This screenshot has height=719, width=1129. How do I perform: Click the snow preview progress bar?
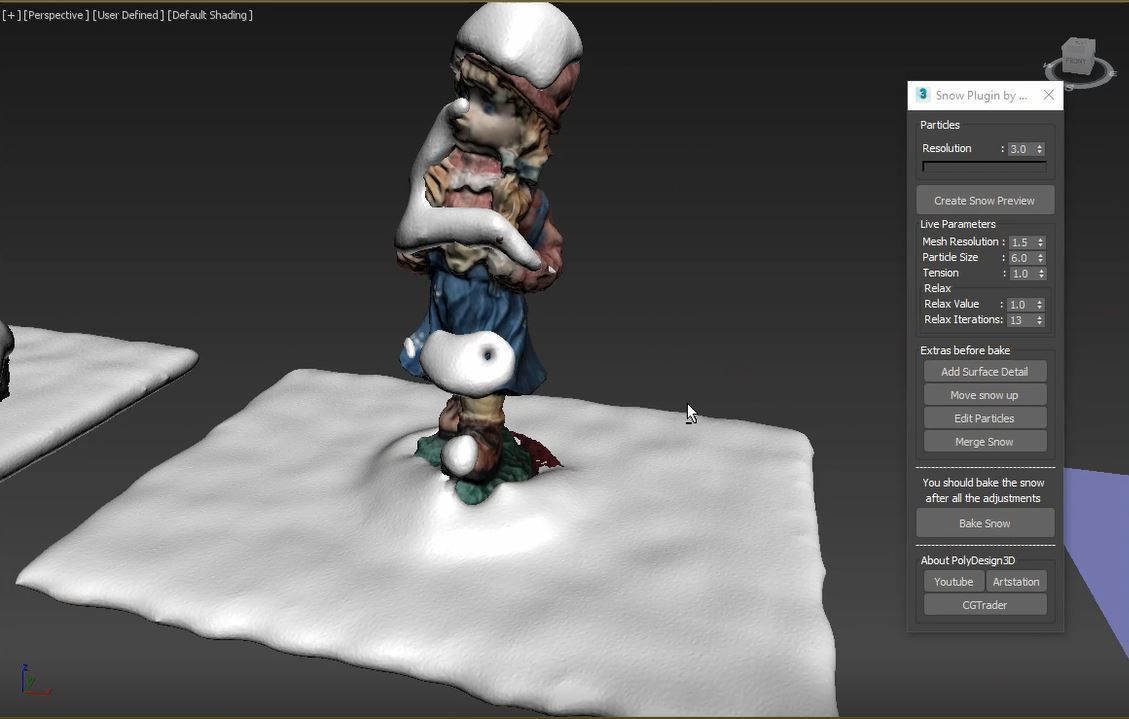(x=984, y=166)
